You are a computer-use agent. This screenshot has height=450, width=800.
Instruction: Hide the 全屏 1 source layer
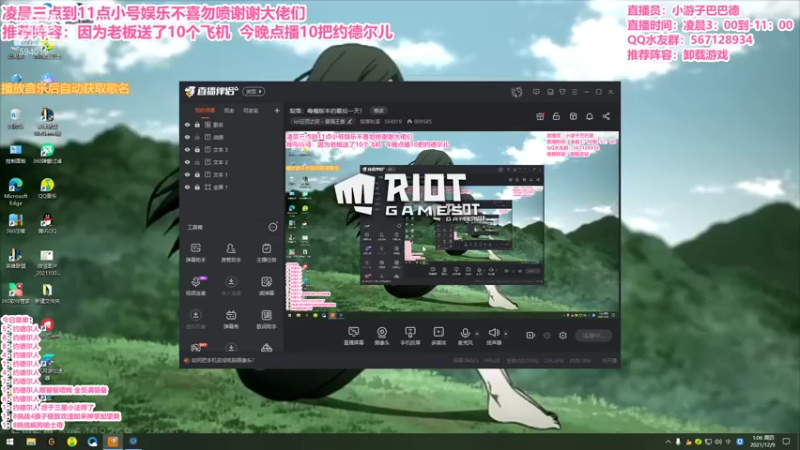(187, 187)
